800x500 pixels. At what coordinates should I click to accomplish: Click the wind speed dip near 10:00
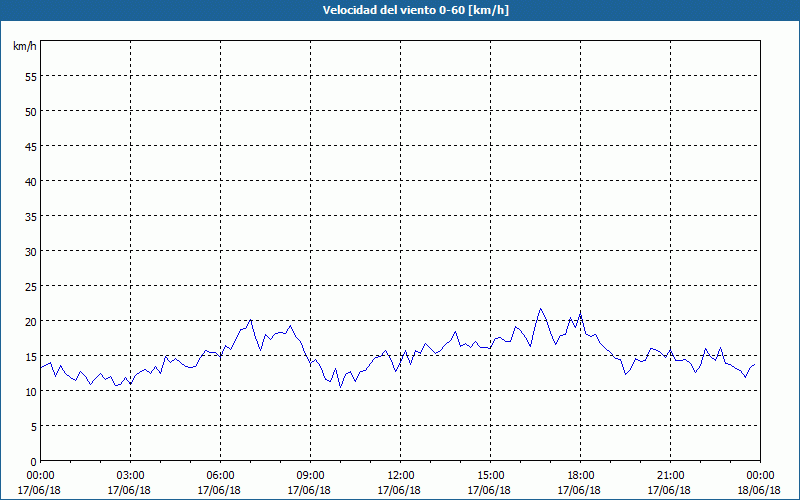click(341, 387)
